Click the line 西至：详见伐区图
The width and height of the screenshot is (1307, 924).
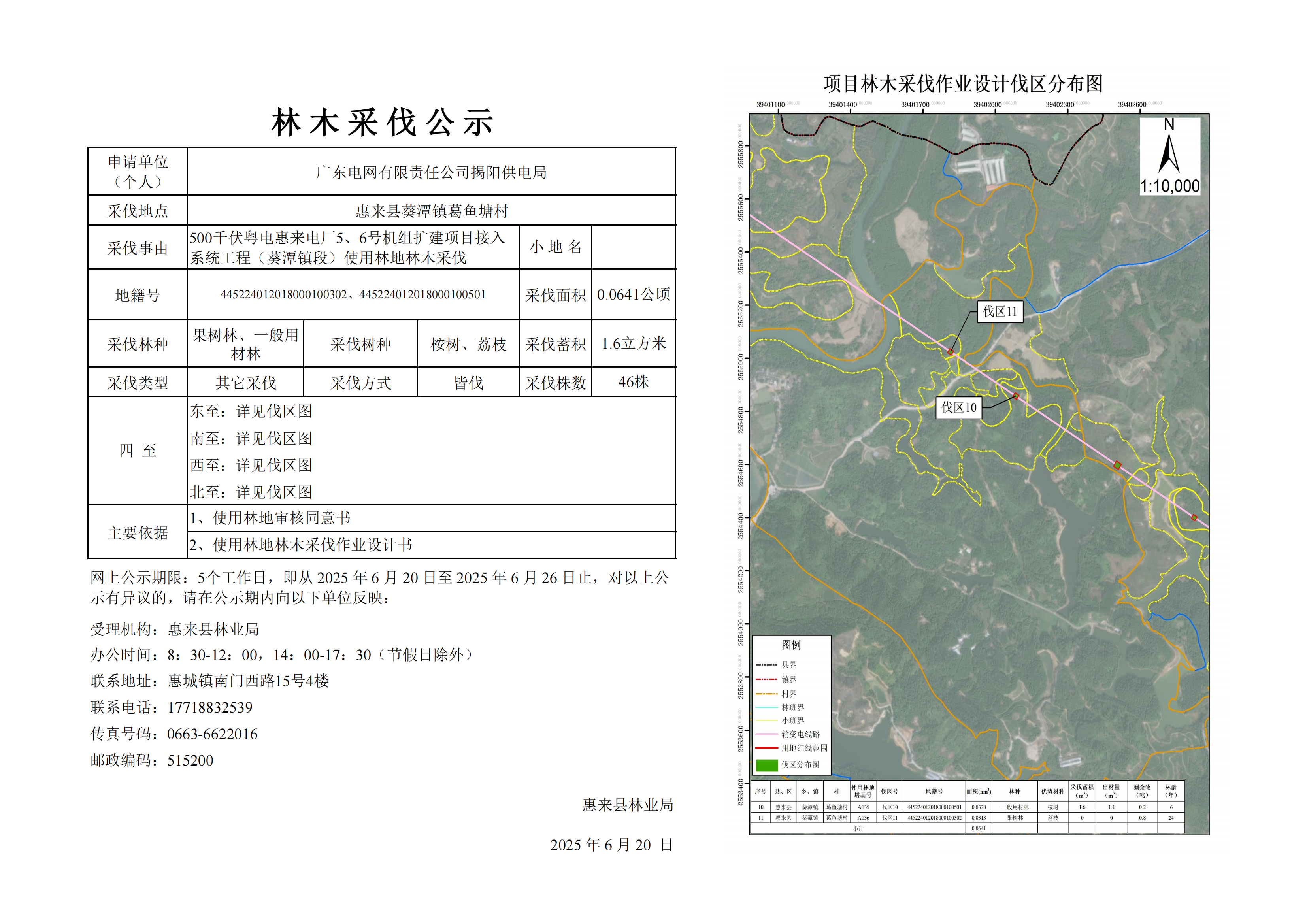(x=251, y=465)
